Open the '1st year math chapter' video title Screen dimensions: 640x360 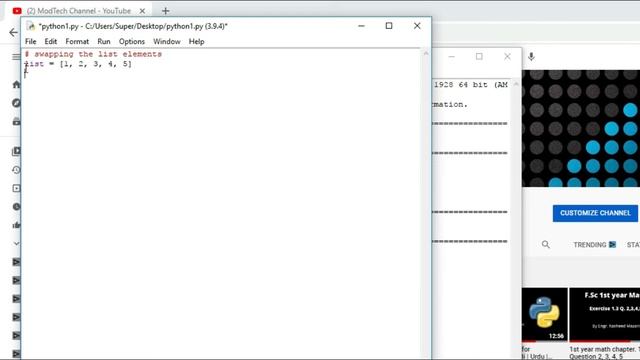605,353
